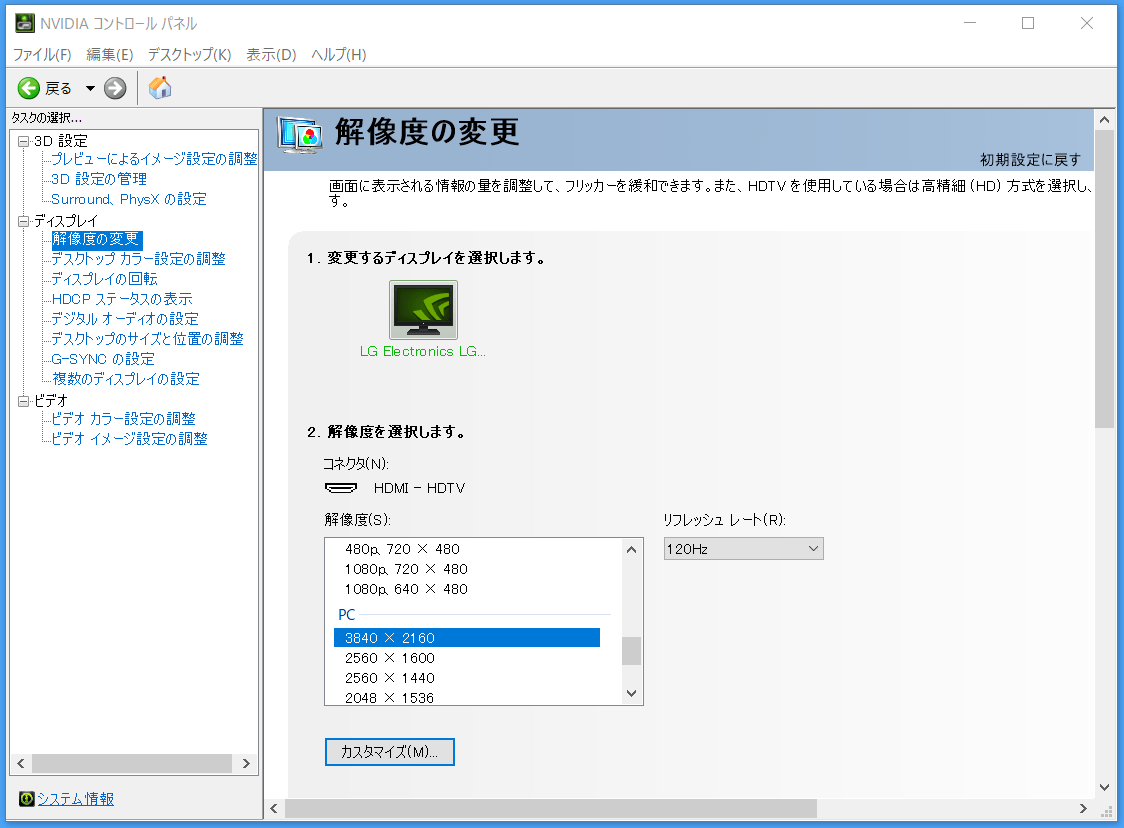Select resolution 3840 × 2160
The height and width of the screenshot is (828, 1124).
pyautogui.click(x=467, y=638)
